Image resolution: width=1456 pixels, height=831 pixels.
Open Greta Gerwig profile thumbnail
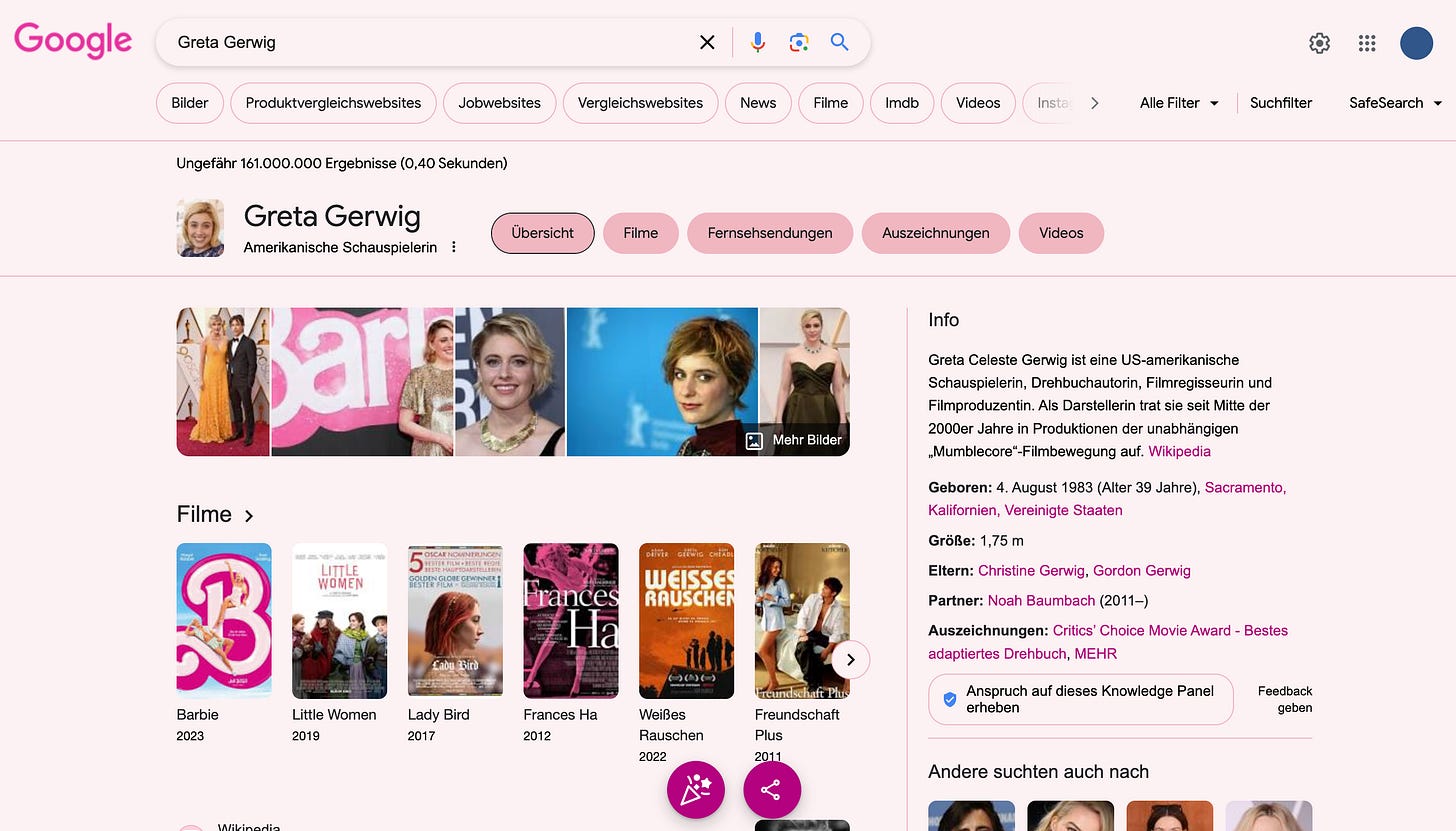200,228
